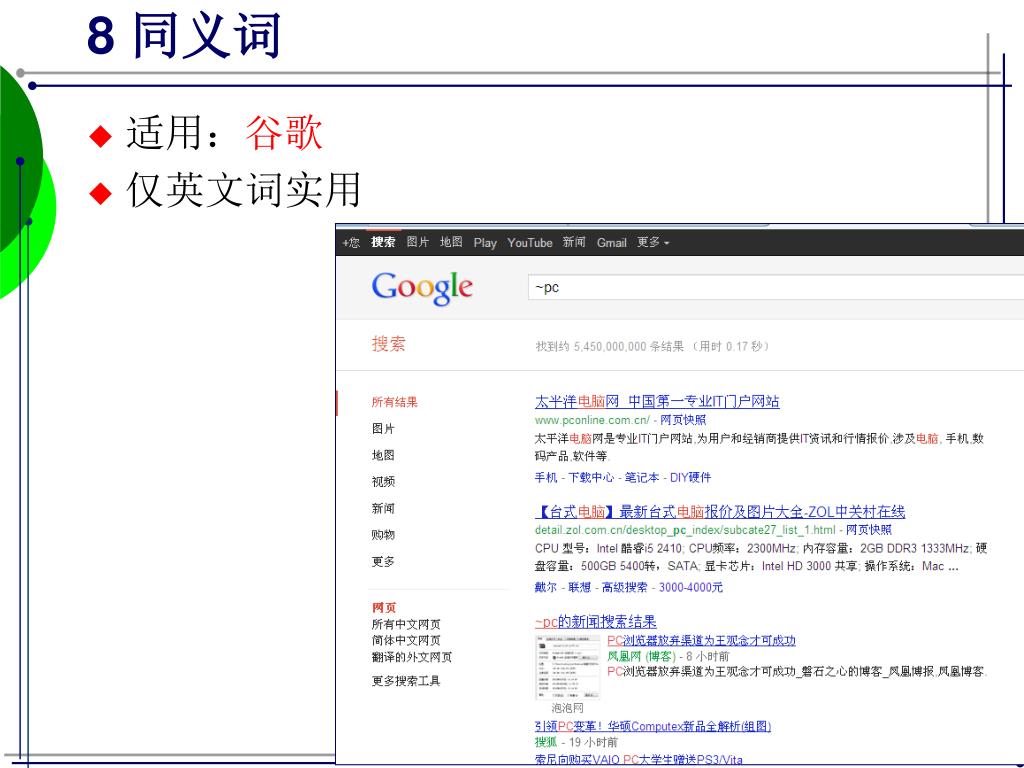Open 新闻 in the black top bar
Viewport: 1024px width, 768px height.
pyautogui.click(x=574, y=242)
